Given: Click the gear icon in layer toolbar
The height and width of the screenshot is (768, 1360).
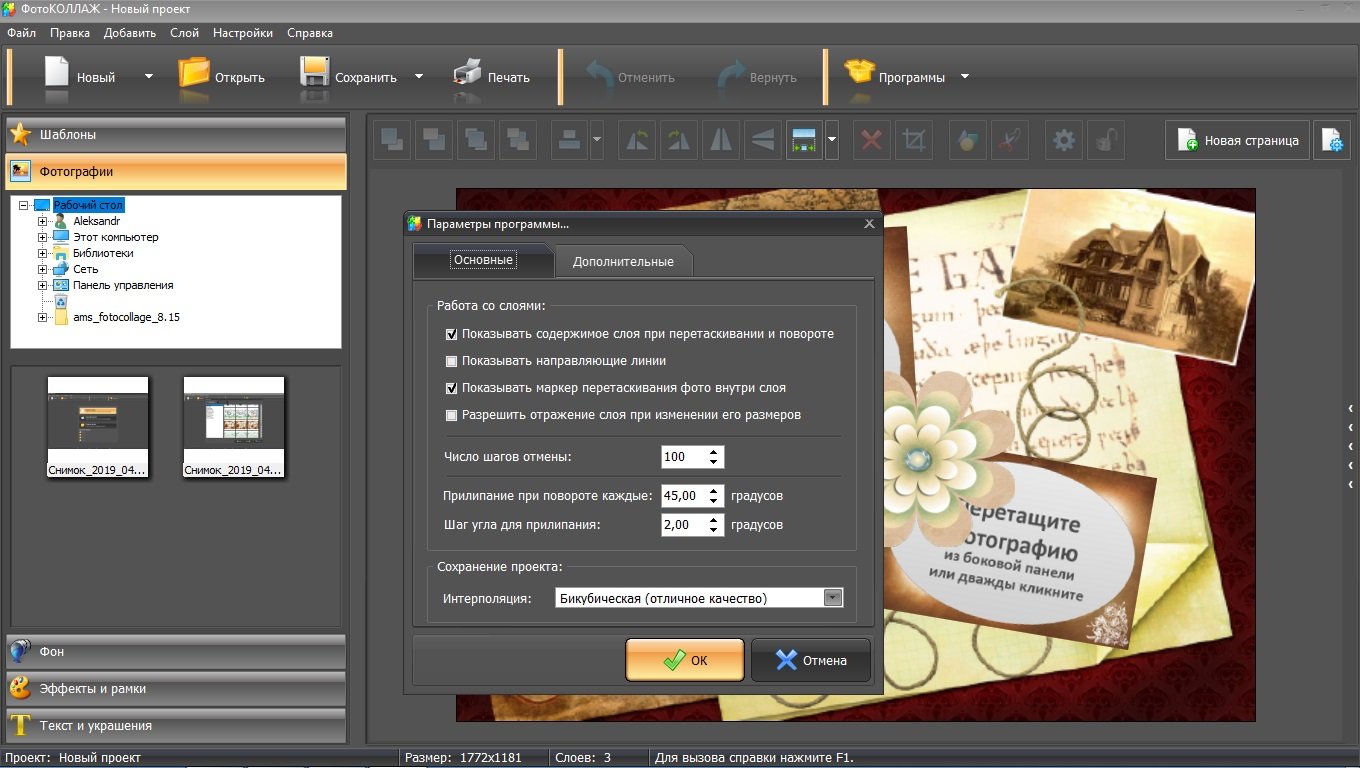Looking at the screenshot, I should click(x=1064, y=141).
